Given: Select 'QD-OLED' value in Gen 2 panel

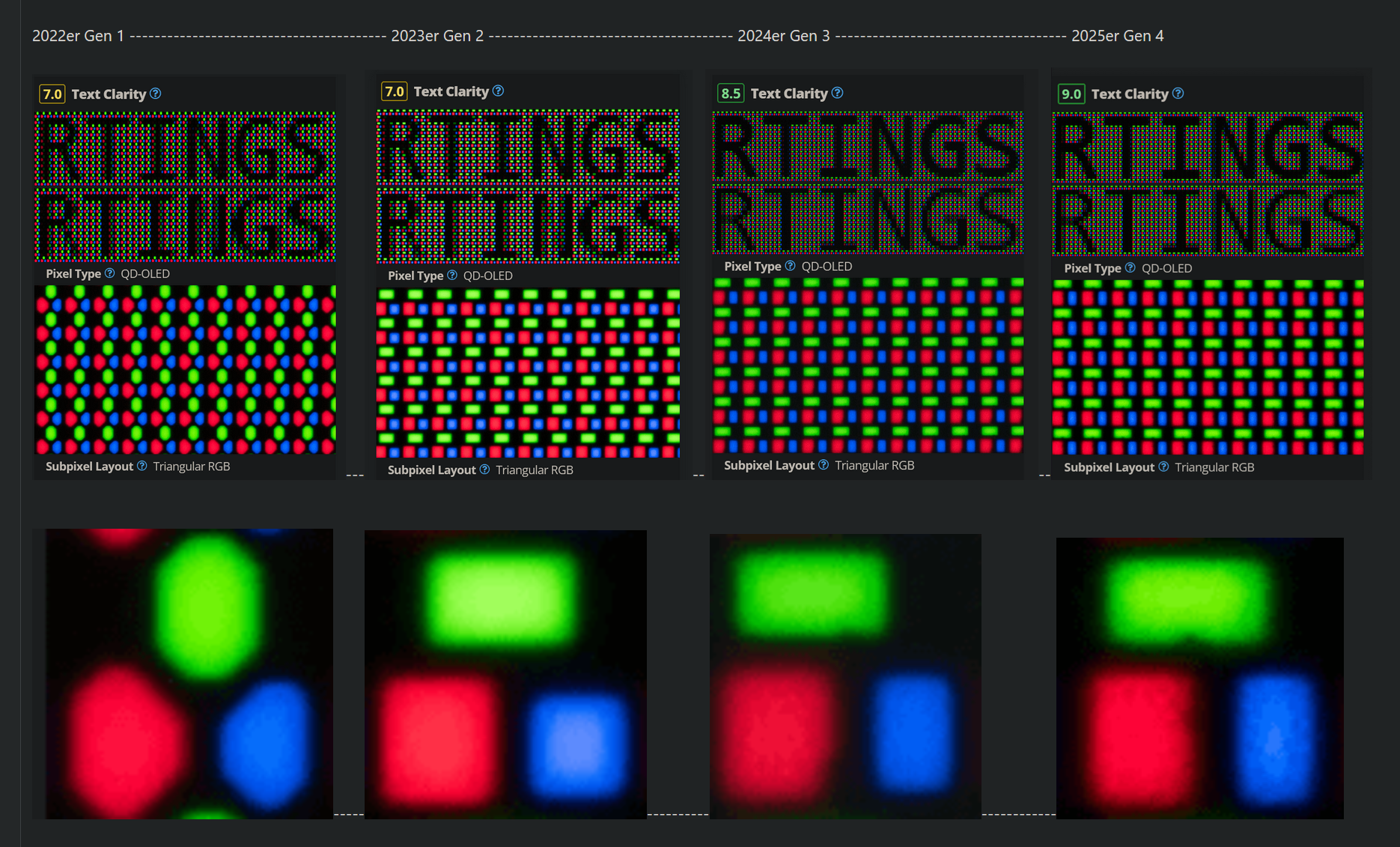Looking at the screenshot, I should click(x=487, y=276).
